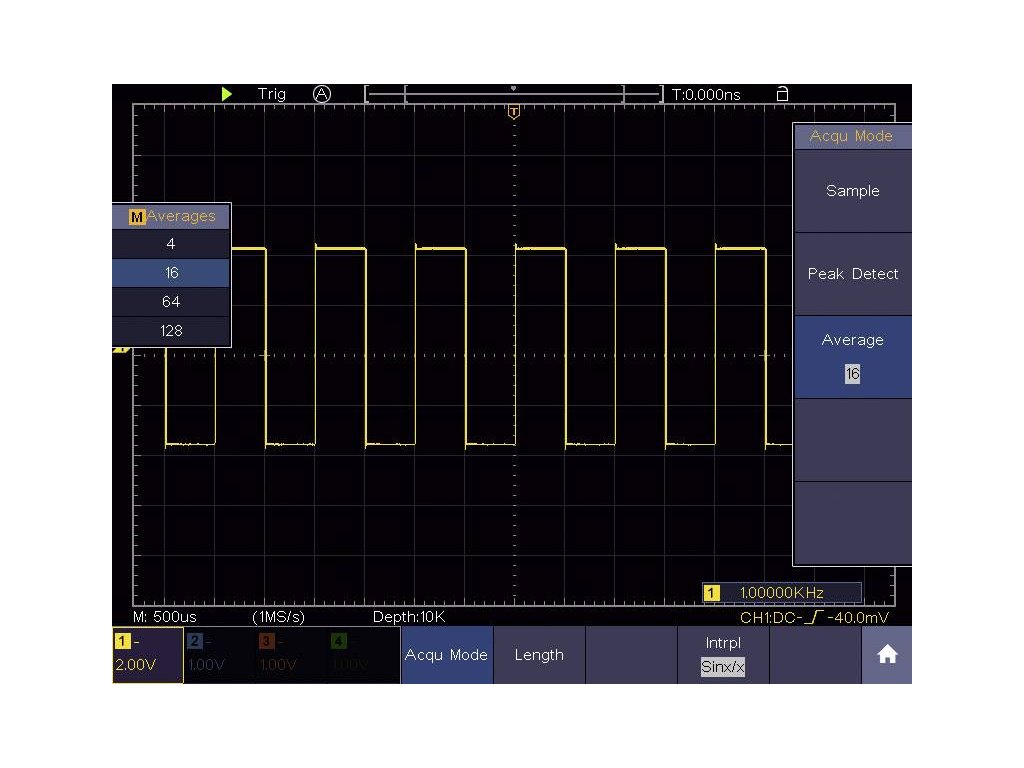
Task: Choose 4 in the Averages list
Action: point(171,243)
